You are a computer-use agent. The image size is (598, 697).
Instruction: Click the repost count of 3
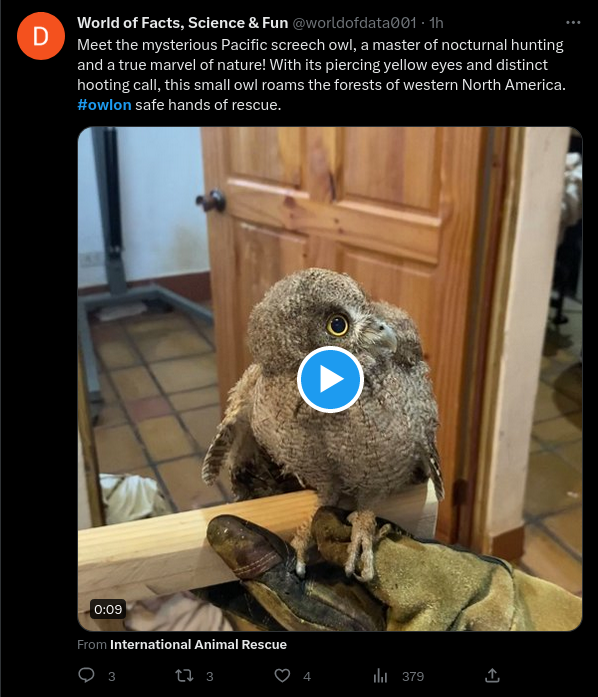209,677
